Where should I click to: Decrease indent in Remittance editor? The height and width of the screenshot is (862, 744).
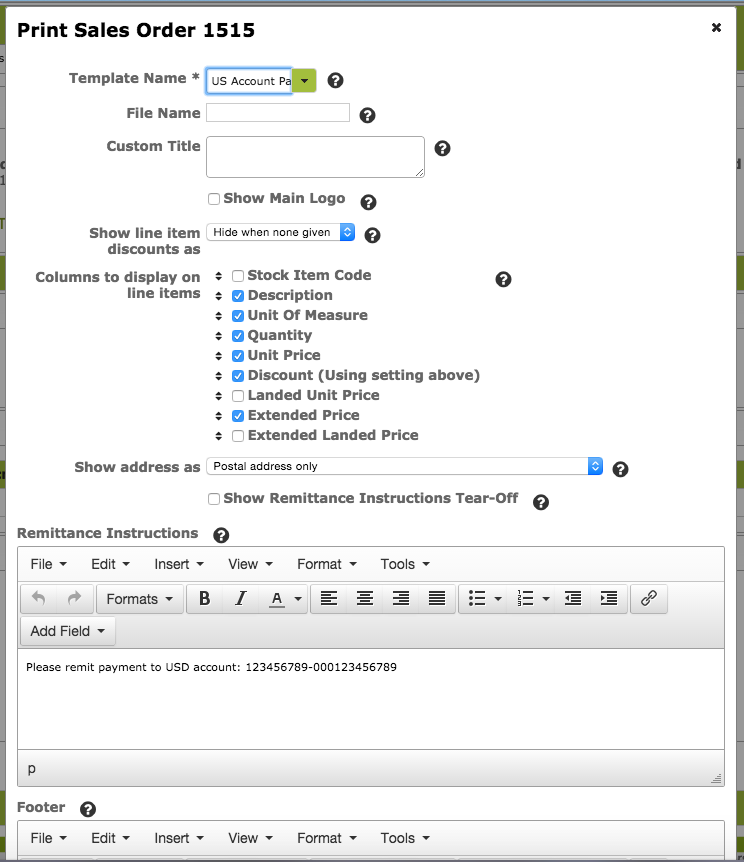click(x=573, y=598)
